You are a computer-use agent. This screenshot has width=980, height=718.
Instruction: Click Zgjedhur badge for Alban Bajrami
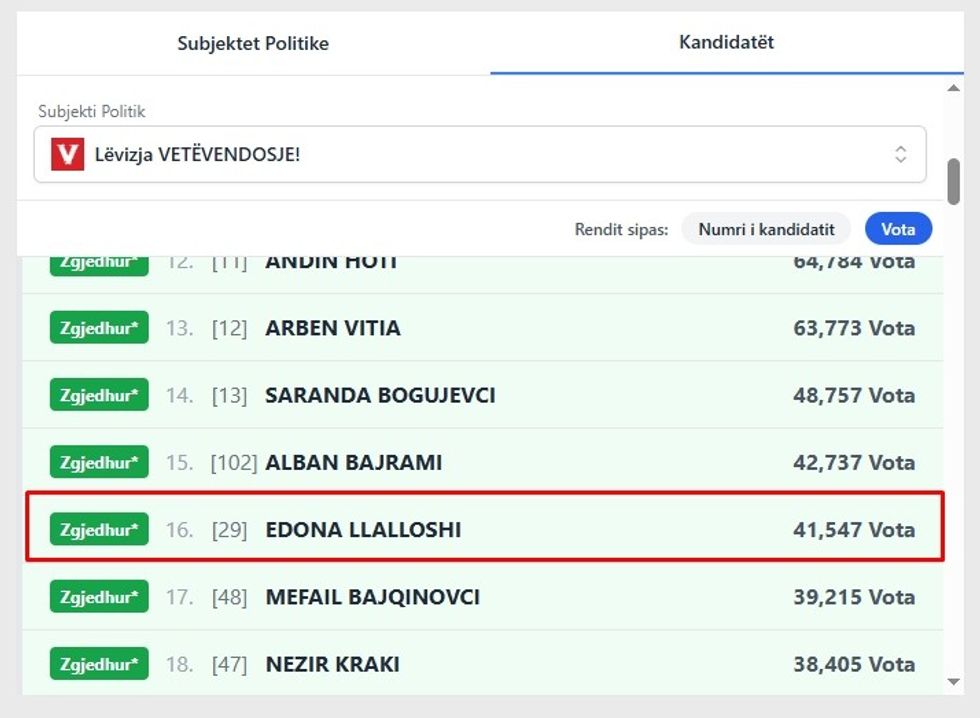coord(99,462)
